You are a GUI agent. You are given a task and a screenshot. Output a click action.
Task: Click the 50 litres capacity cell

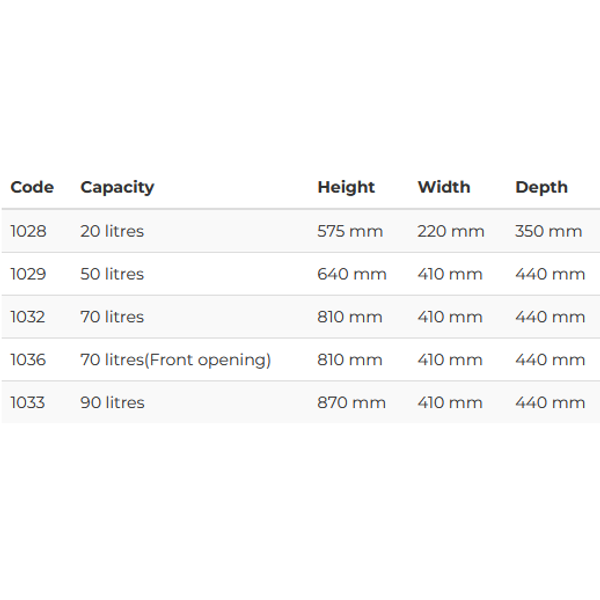(x=112, y=274)
